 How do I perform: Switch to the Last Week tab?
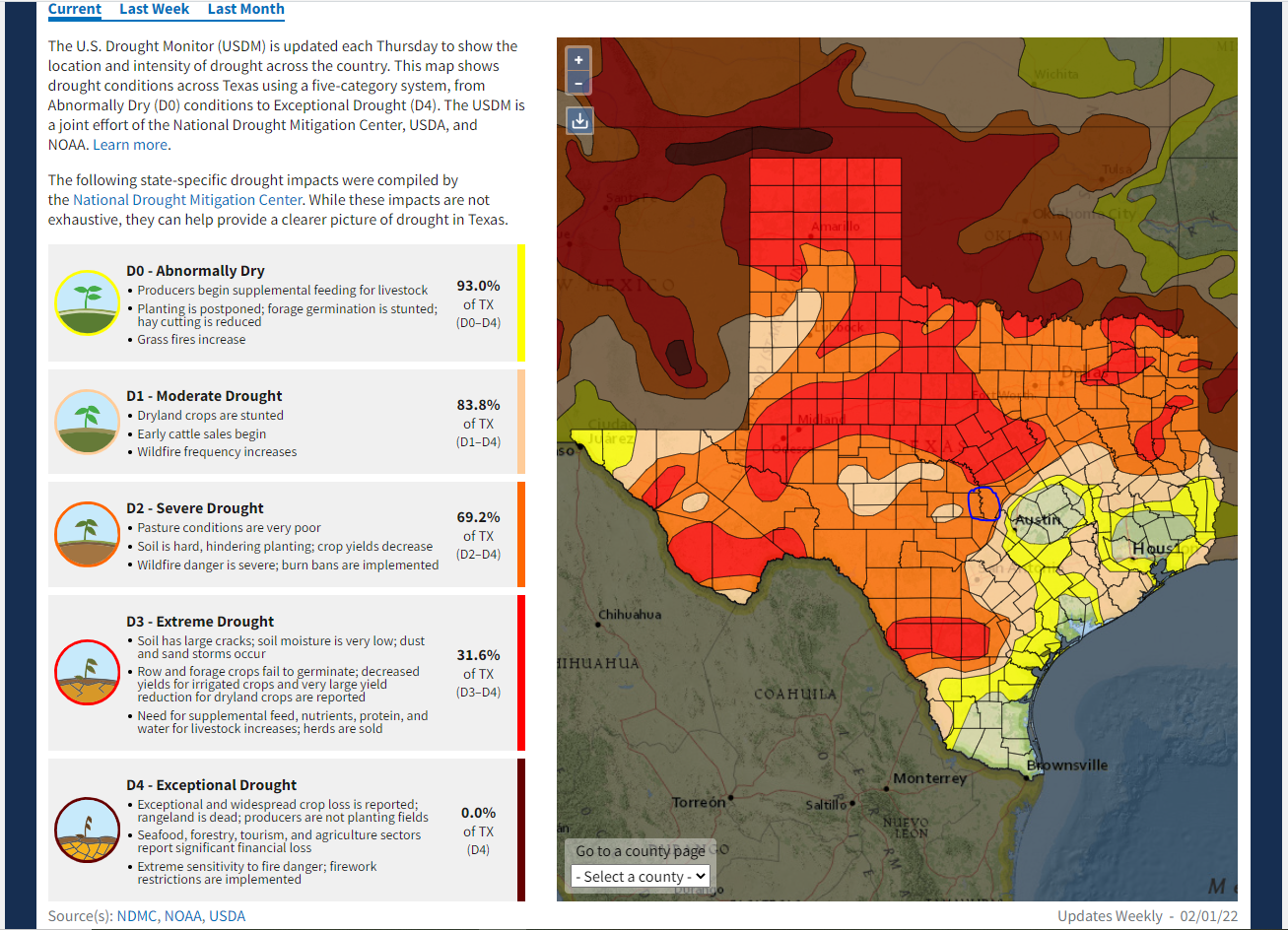pyautogui.click(x=155, y=9)
